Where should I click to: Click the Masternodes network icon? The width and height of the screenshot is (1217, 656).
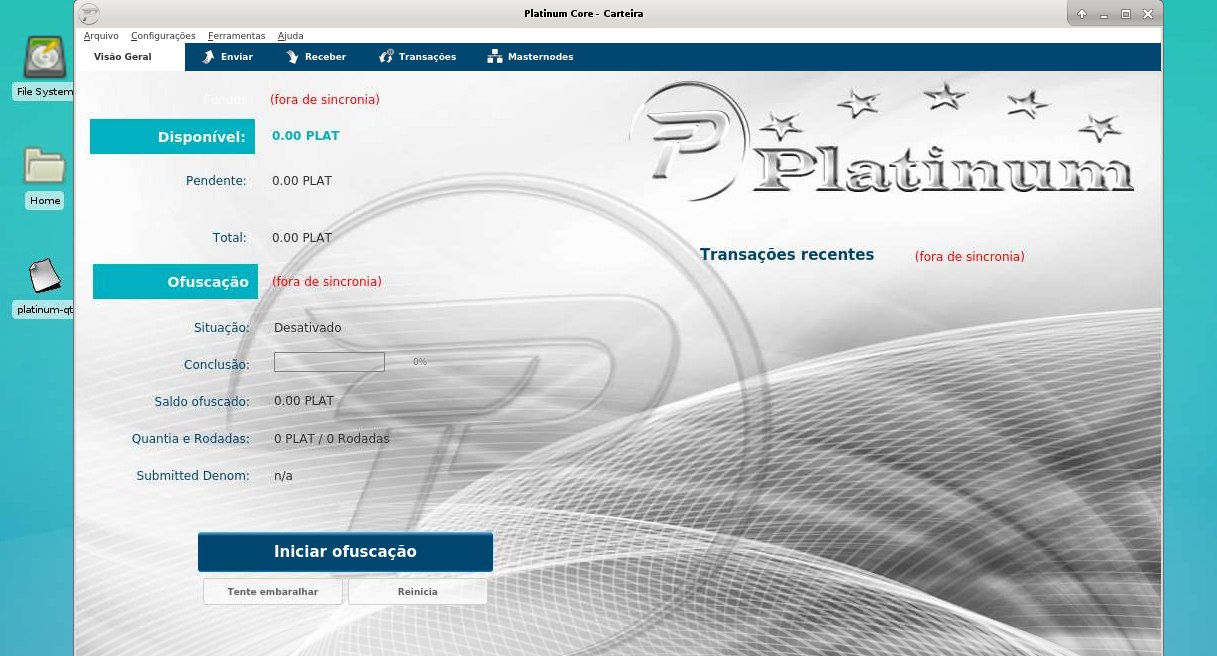coord(494,57)
